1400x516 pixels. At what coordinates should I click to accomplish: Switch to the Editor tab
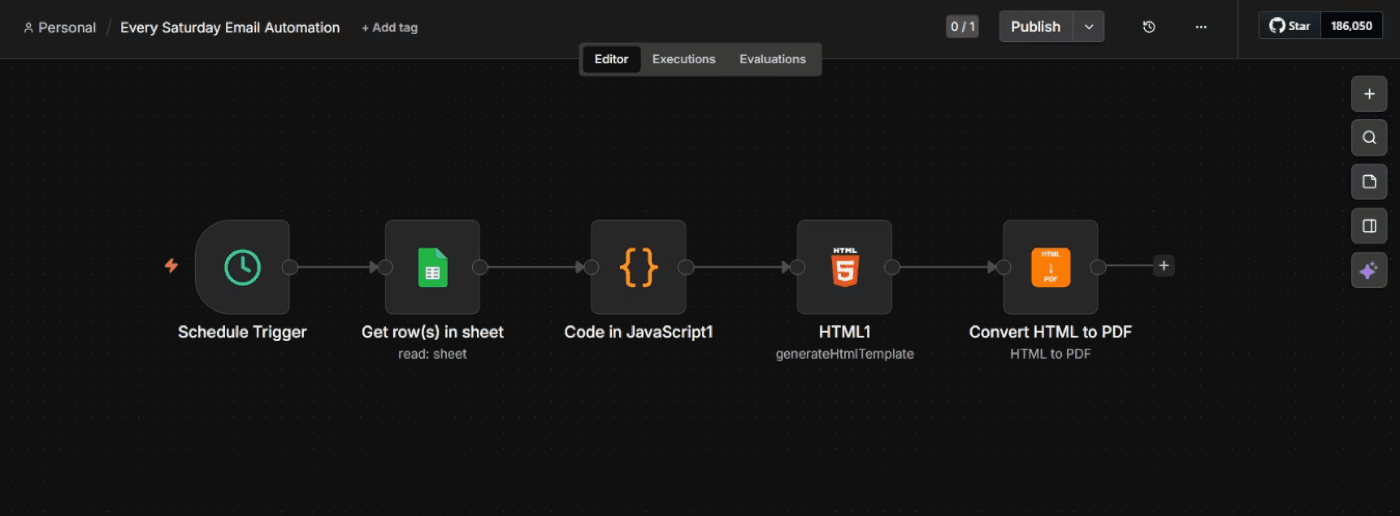point(611,59)
